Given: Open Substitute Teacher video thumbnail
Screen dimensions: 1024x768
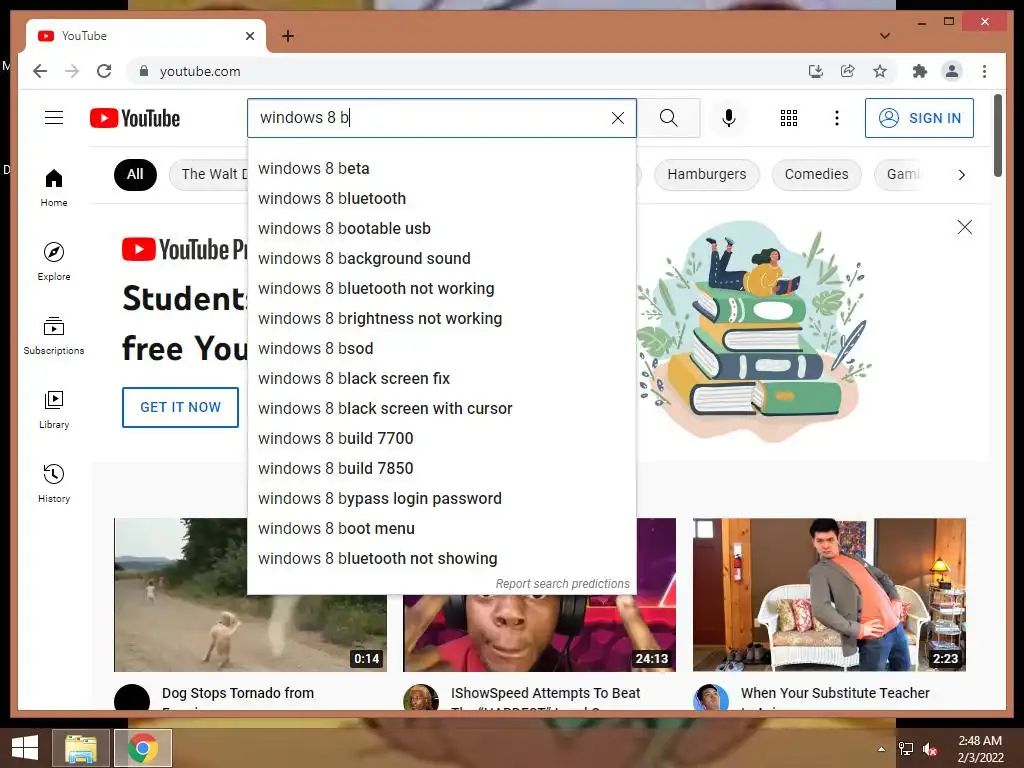Looking at the screenshot, I should coord(829,594).
